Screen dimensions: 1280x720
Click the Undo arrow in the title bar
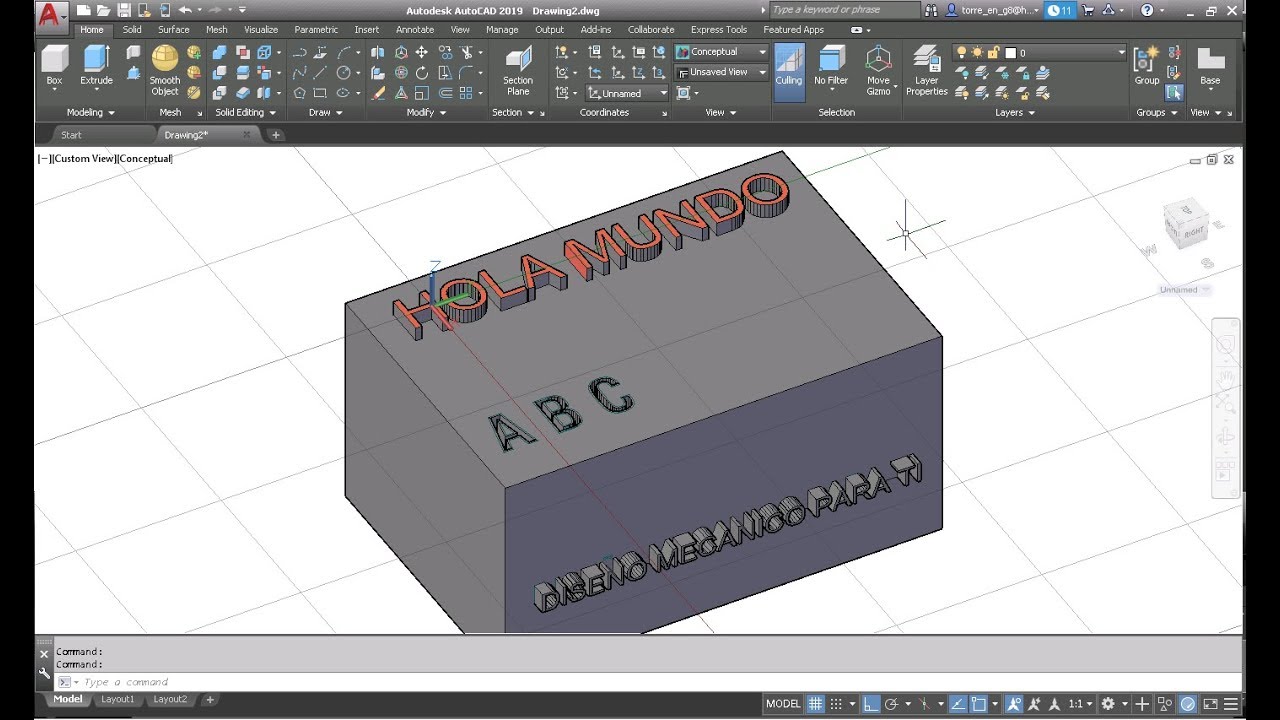(x=184, y=10)
